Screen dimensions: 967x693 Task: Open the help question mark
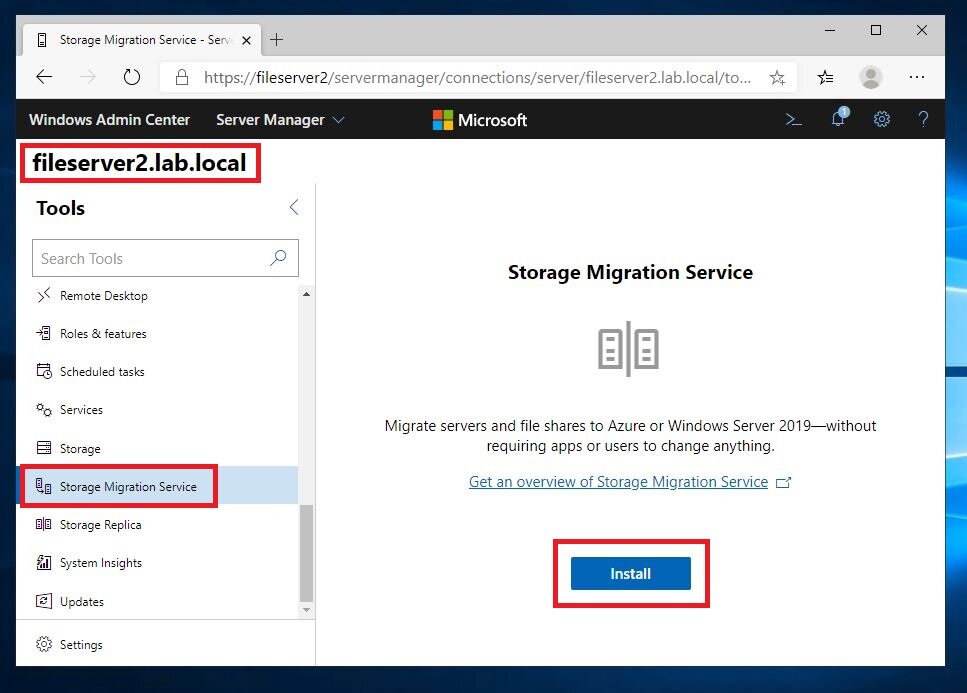click(x=923, y=119)
